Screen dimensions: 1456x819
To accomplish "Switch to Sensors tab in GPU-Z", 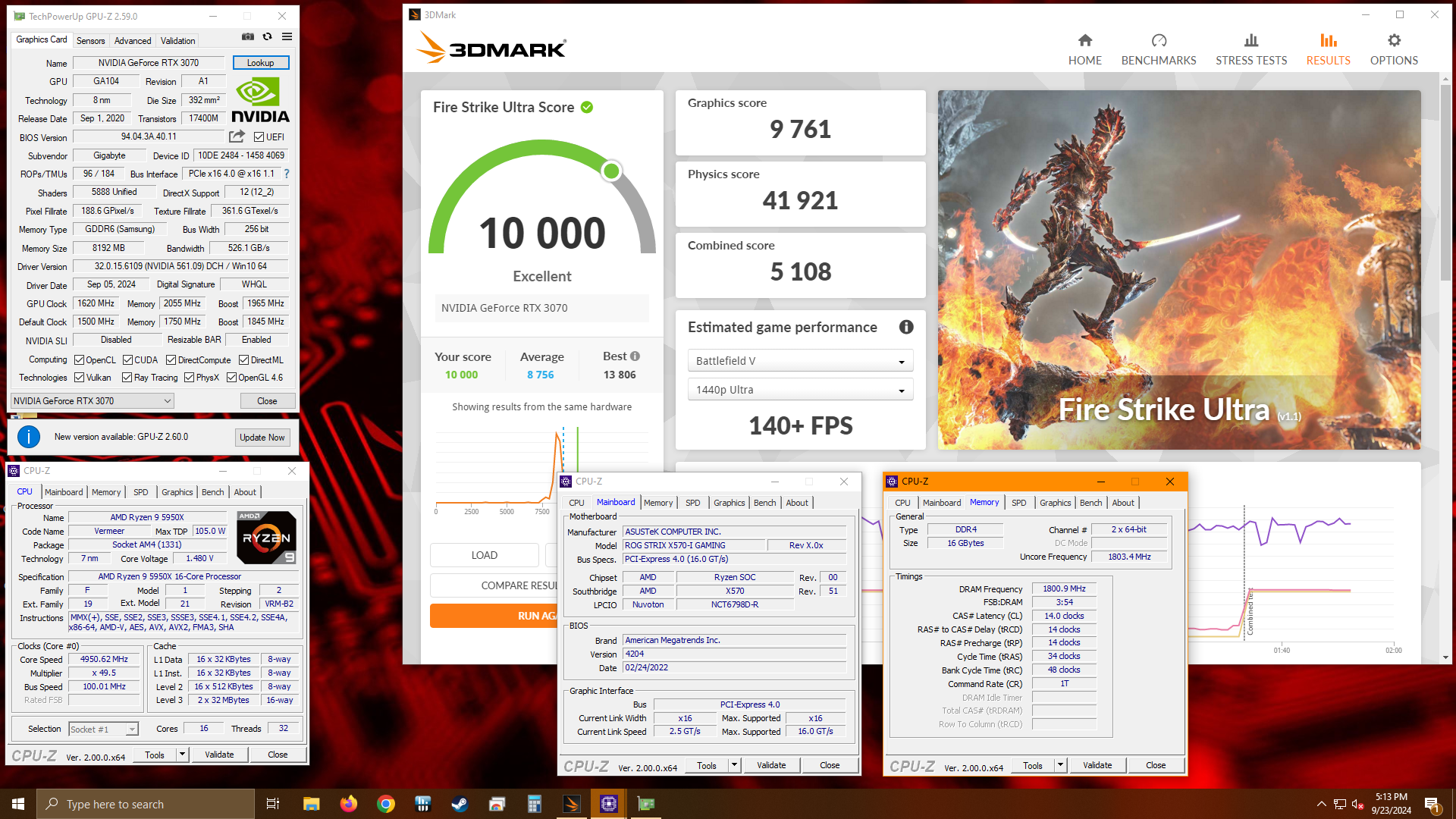I will [x=90, y=41].
